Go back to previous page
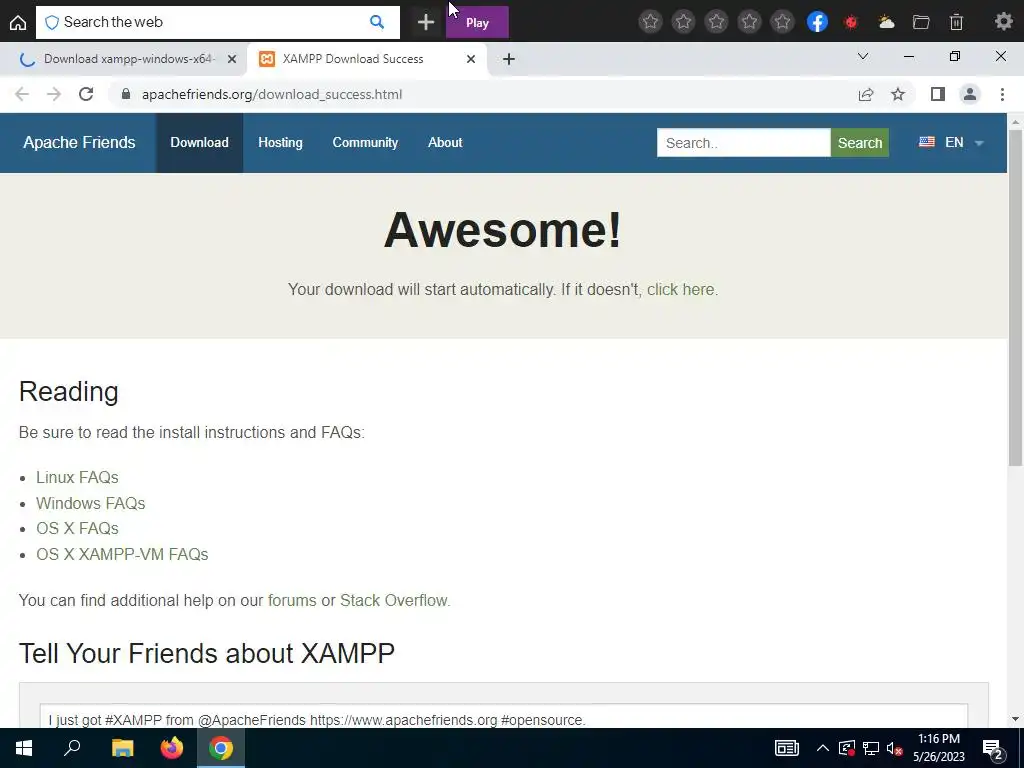The height and width of the screenshot is (768, 1024). pyautogui.click(x=22, y=94)
